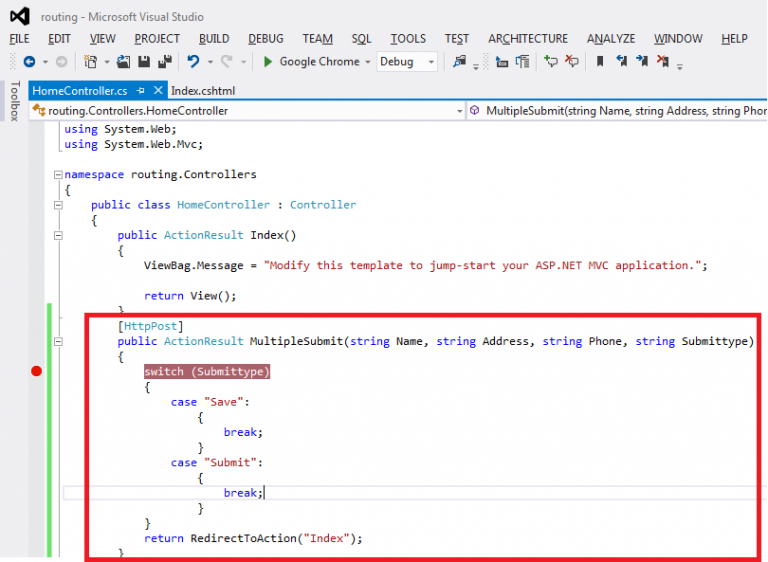Open the BUILD menu

[214, 38]
